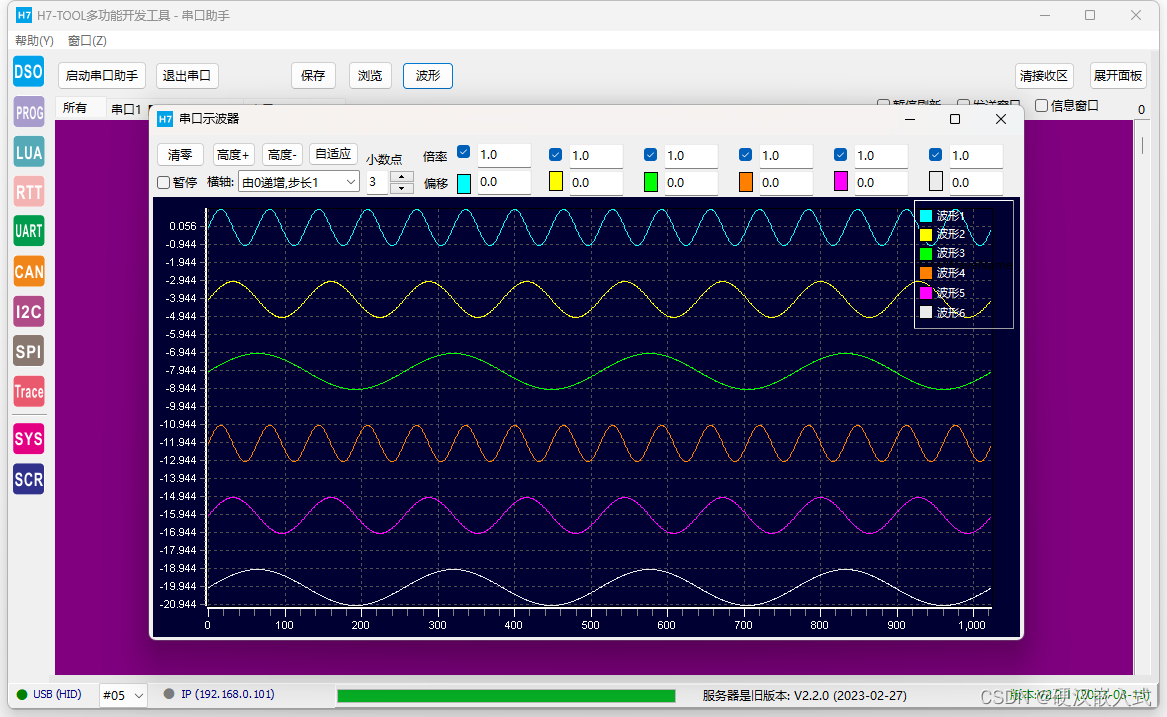Open the 窗口(Z) menu
Image resolution: width=1167 pixels, height=717 pixels.
pyautogui.click(x=87, y=40)
